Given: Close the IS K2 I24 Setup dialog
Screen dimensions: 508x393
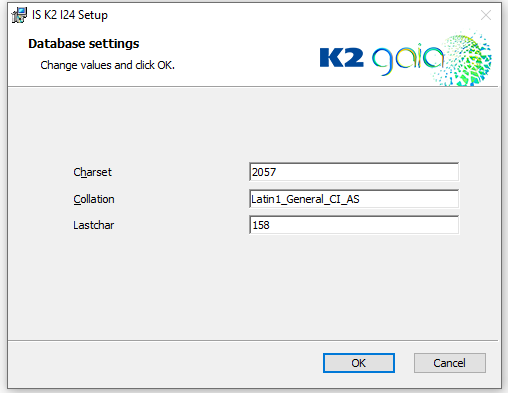Looking at the screenshot, I should (486, 15).
